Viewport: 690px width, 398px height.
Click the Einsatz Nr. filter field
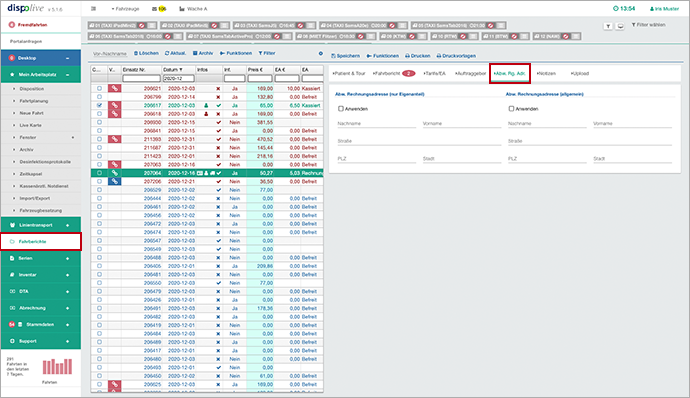pyautogui.click(x=141, y=78)
